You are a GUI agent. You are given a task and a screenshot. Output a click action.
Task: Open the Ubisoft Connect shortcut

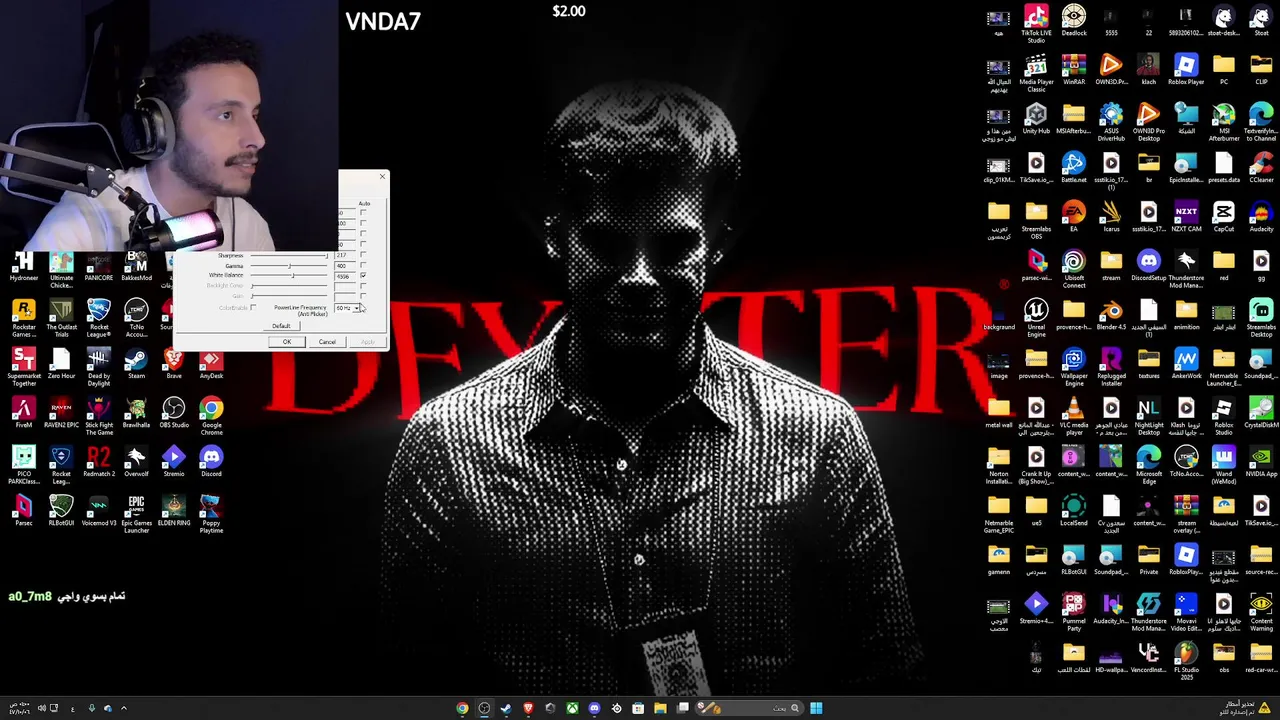[1074, 268]
